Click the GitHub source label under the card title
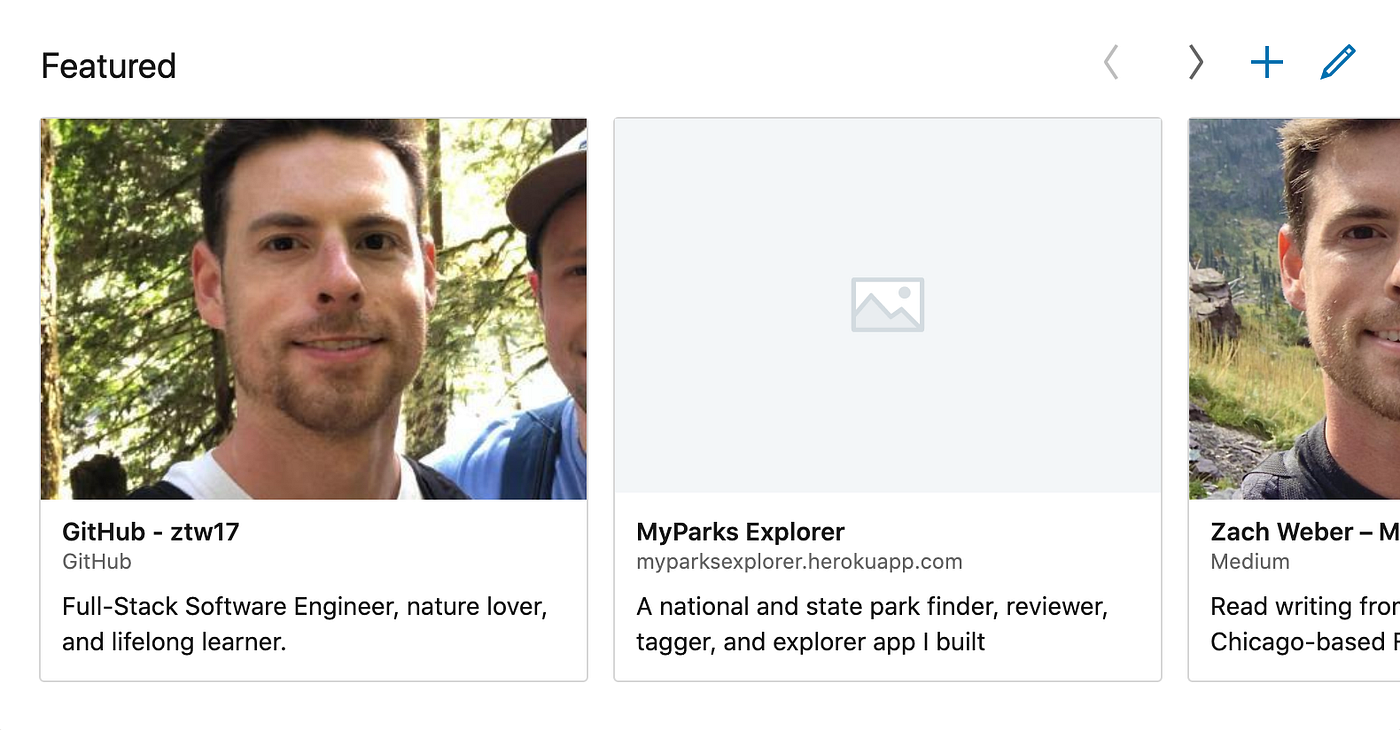This screenshot has height=730, width=1400. pos(94,561)
